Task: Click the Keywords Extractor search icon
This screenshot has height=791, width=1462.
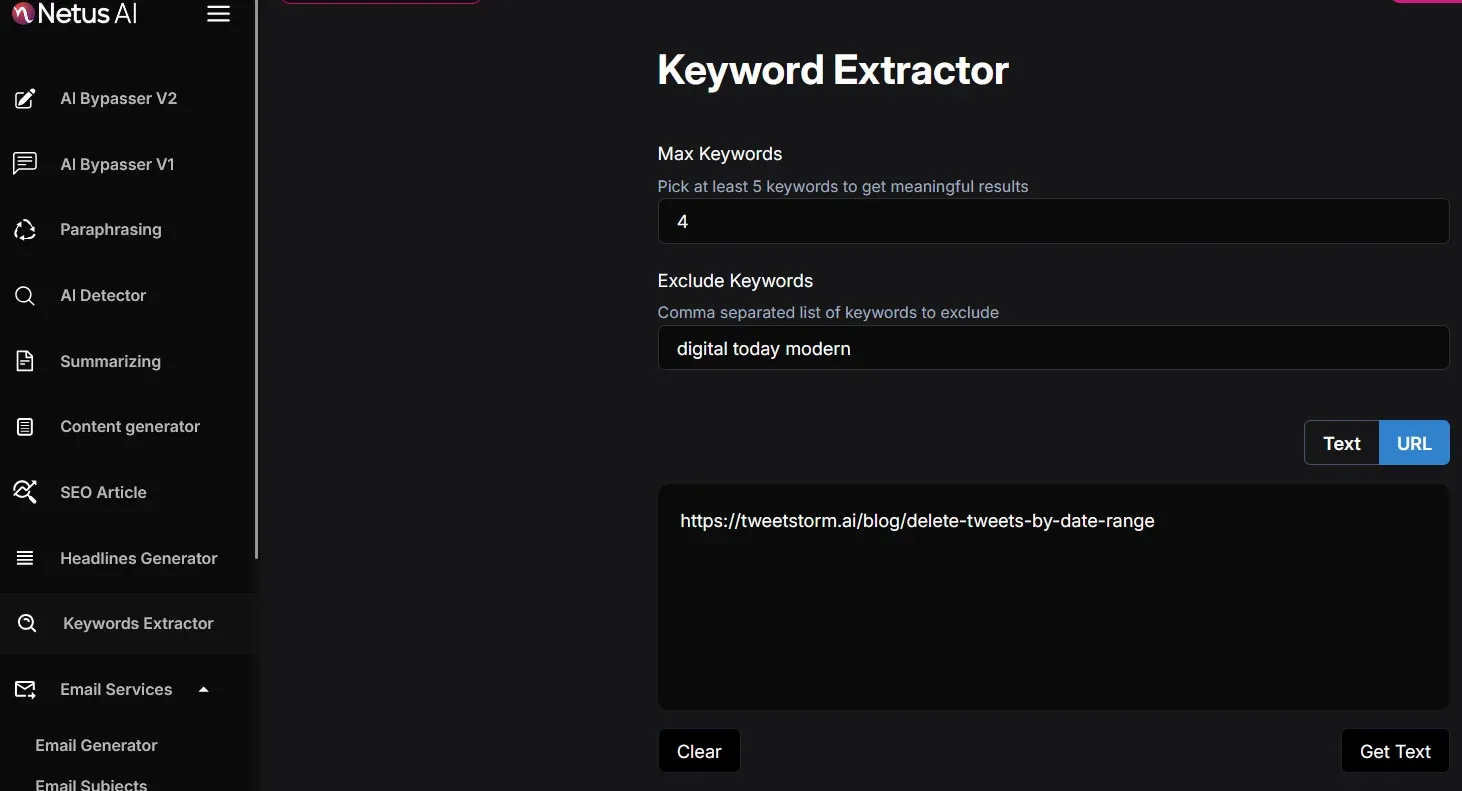Action: coord(28,624)
